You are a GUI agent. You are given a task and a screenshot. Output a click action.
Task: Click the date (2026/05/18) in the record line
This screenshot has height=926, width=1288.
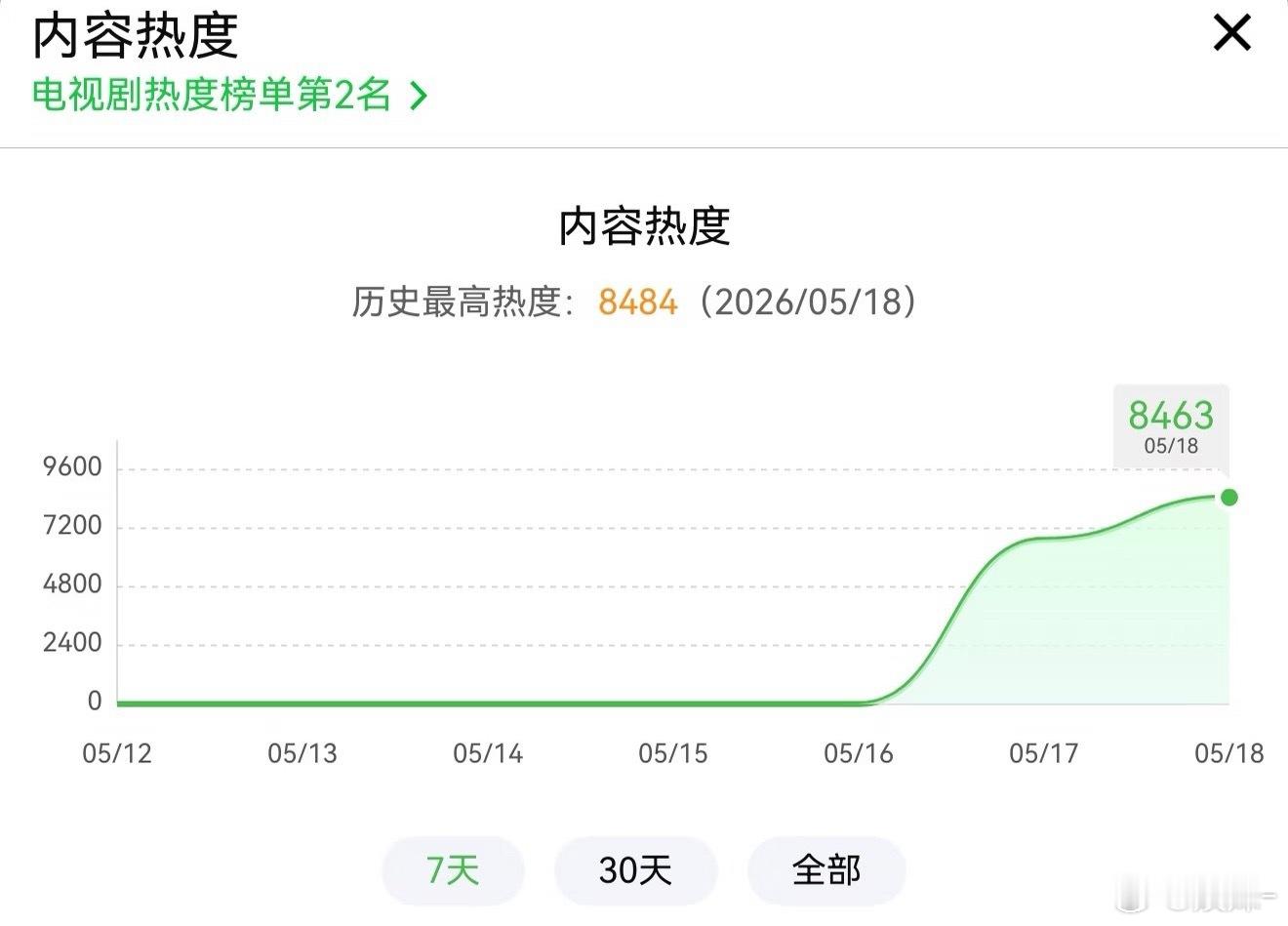tap(808, 302)
